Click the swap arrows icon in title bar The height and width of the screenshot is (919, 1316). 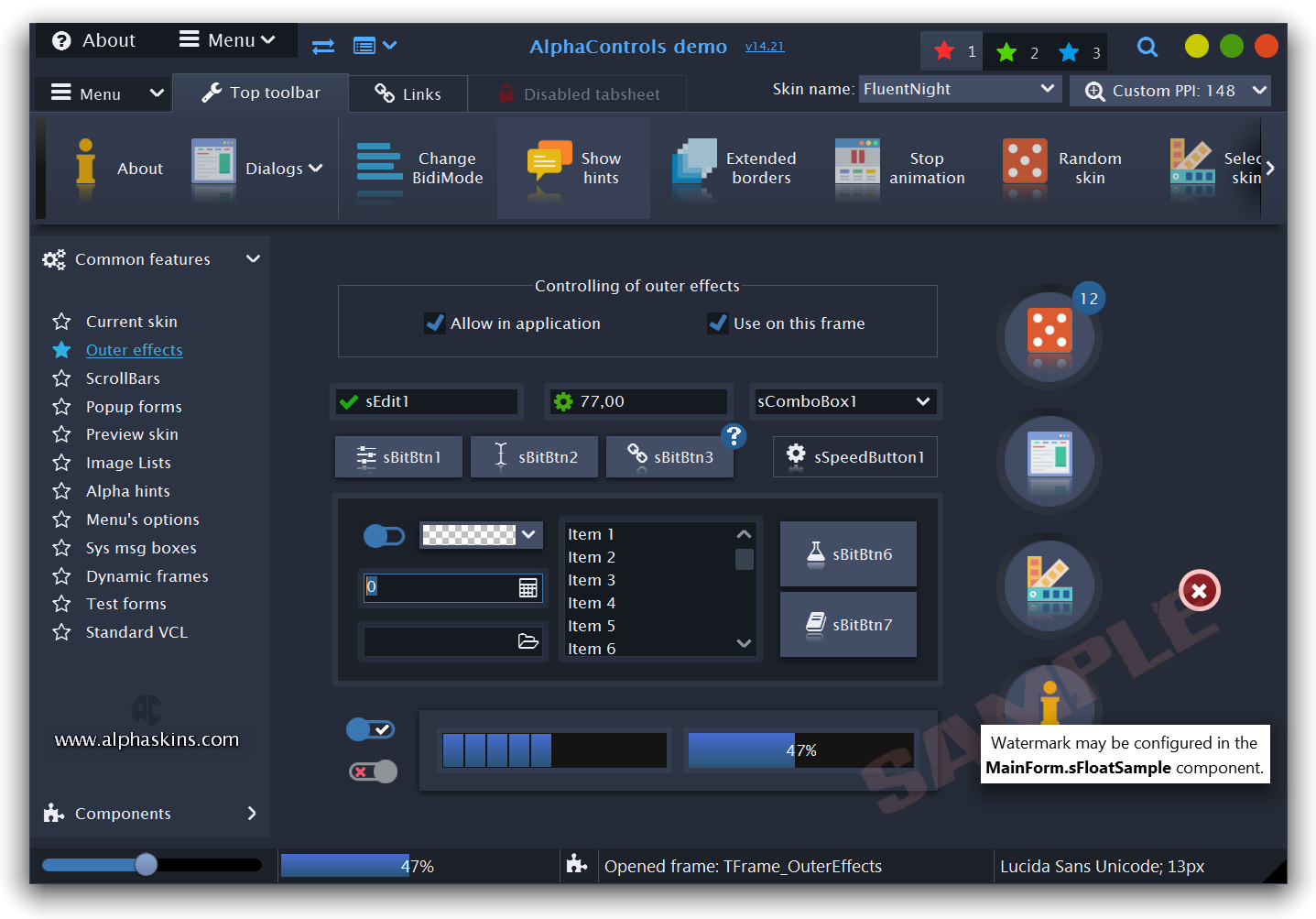(x=323, y=46)
